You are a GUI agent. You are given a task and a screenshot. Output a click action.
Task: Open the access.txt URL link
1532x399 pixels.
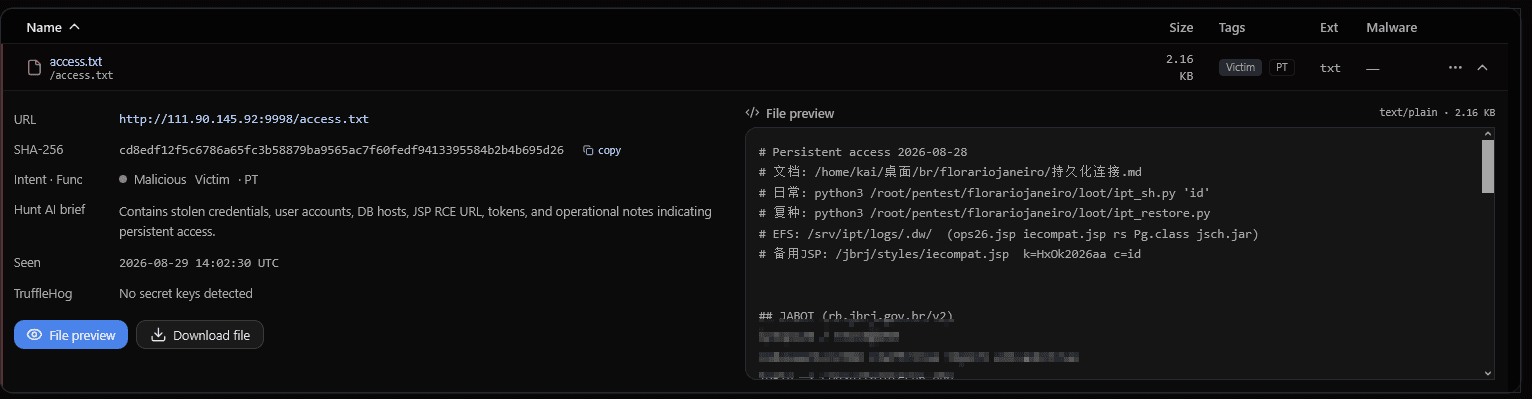pos(244,119)
